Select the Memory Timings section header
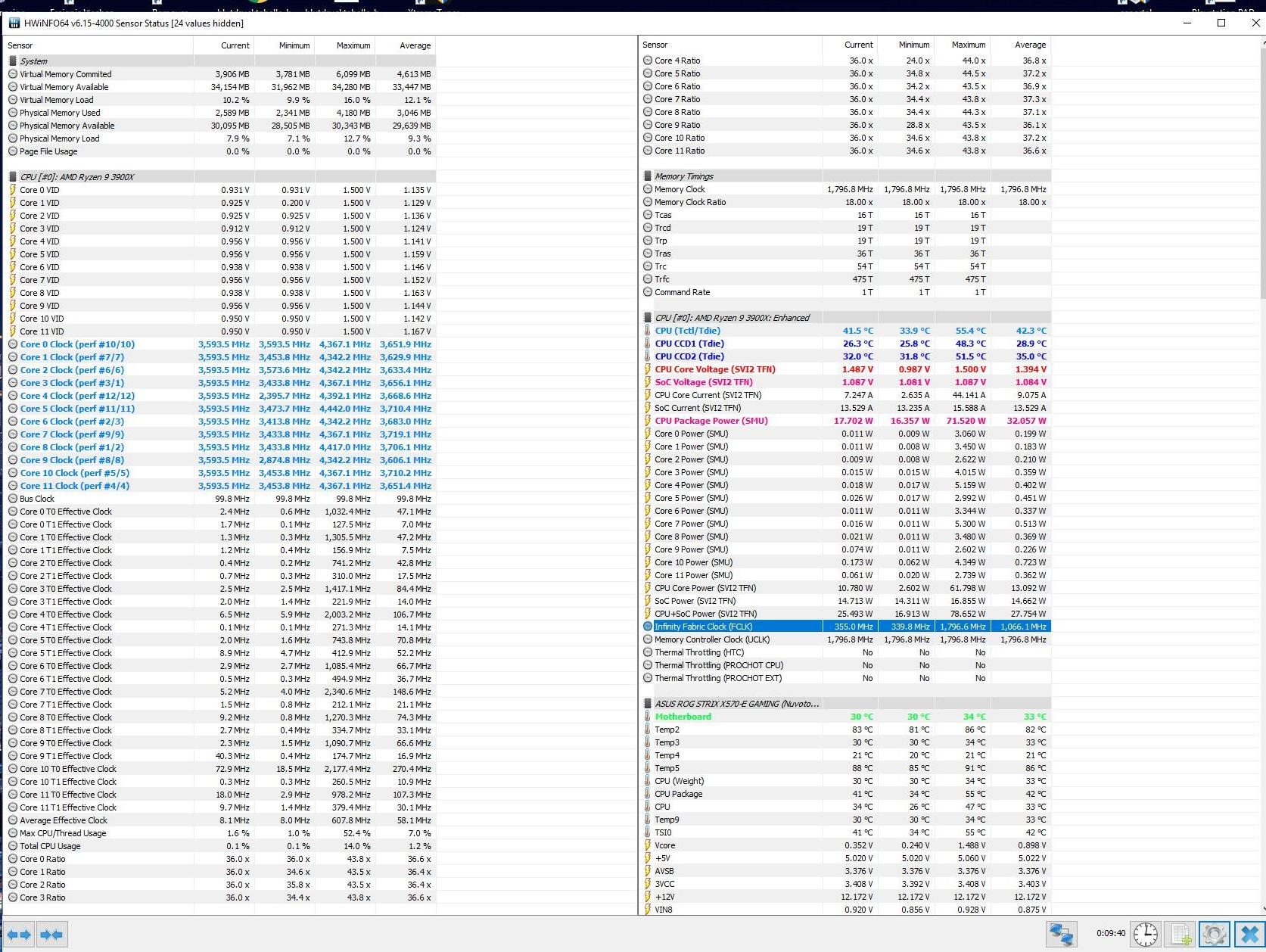Image resolution: width=1266 pixels, height=952 pixels. click(x=845, y=176)
